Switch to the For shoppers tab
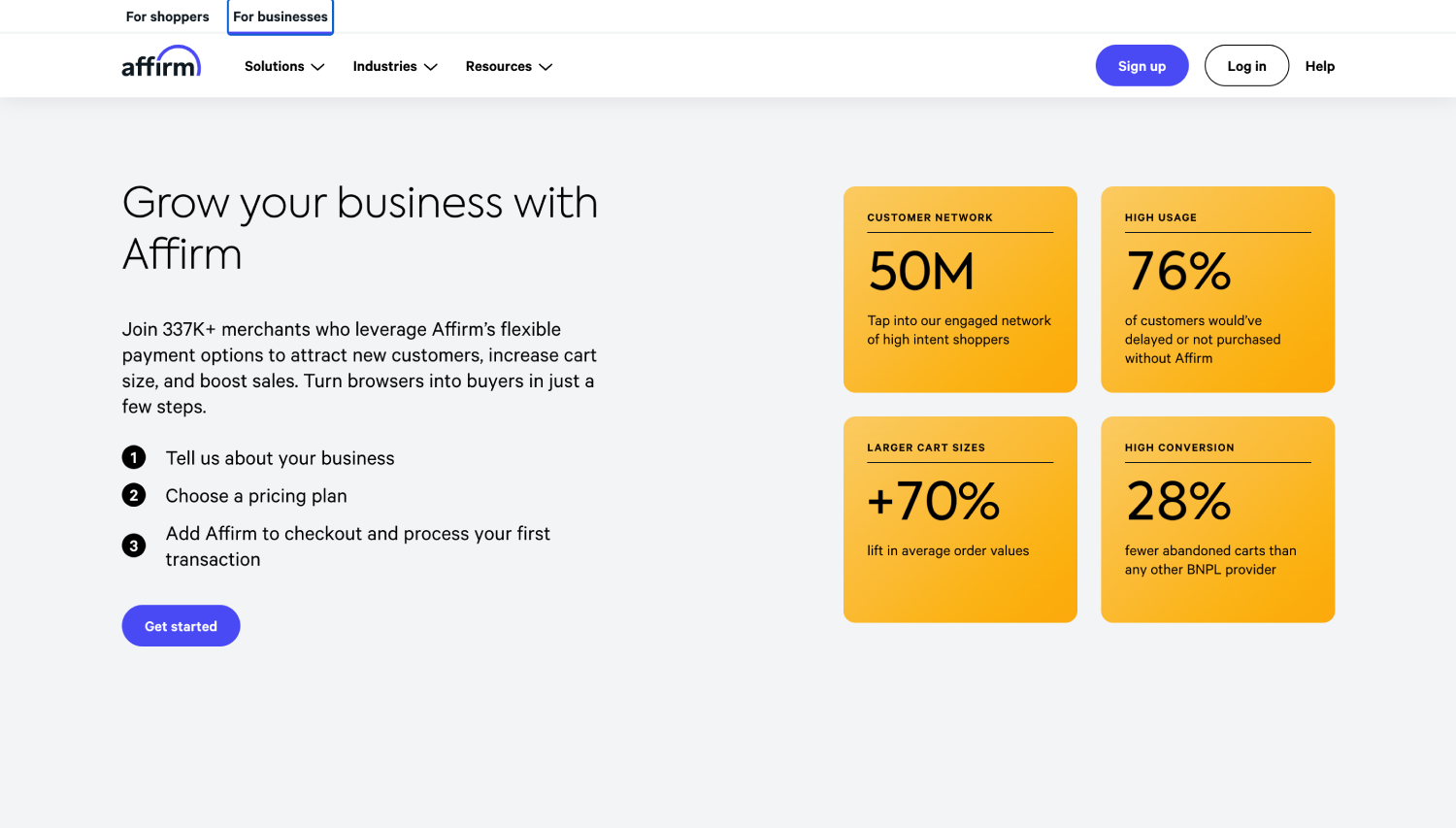 [167, 17]
